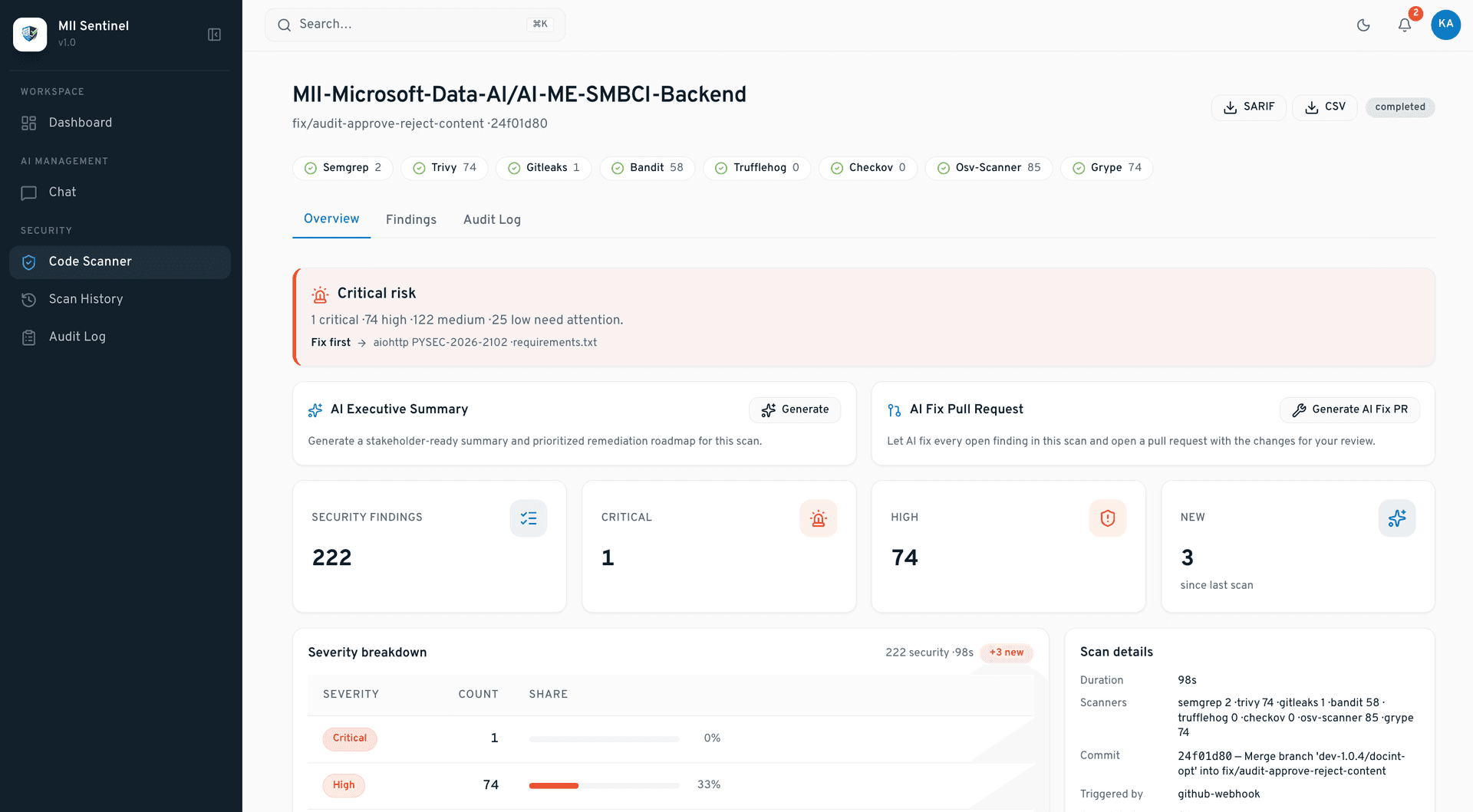Click the completed status badge
Screen dimensions: 1473x812
pos(1400,107)
